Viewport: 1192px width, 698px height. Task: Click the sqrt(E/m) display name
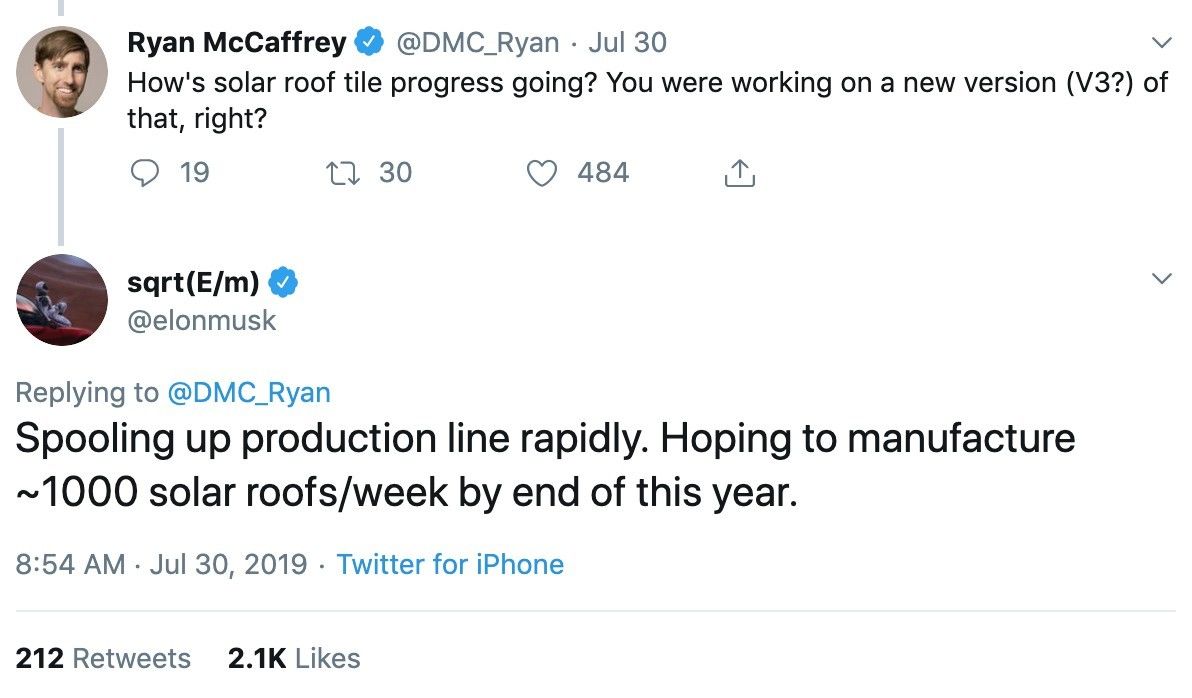(194, 283)
